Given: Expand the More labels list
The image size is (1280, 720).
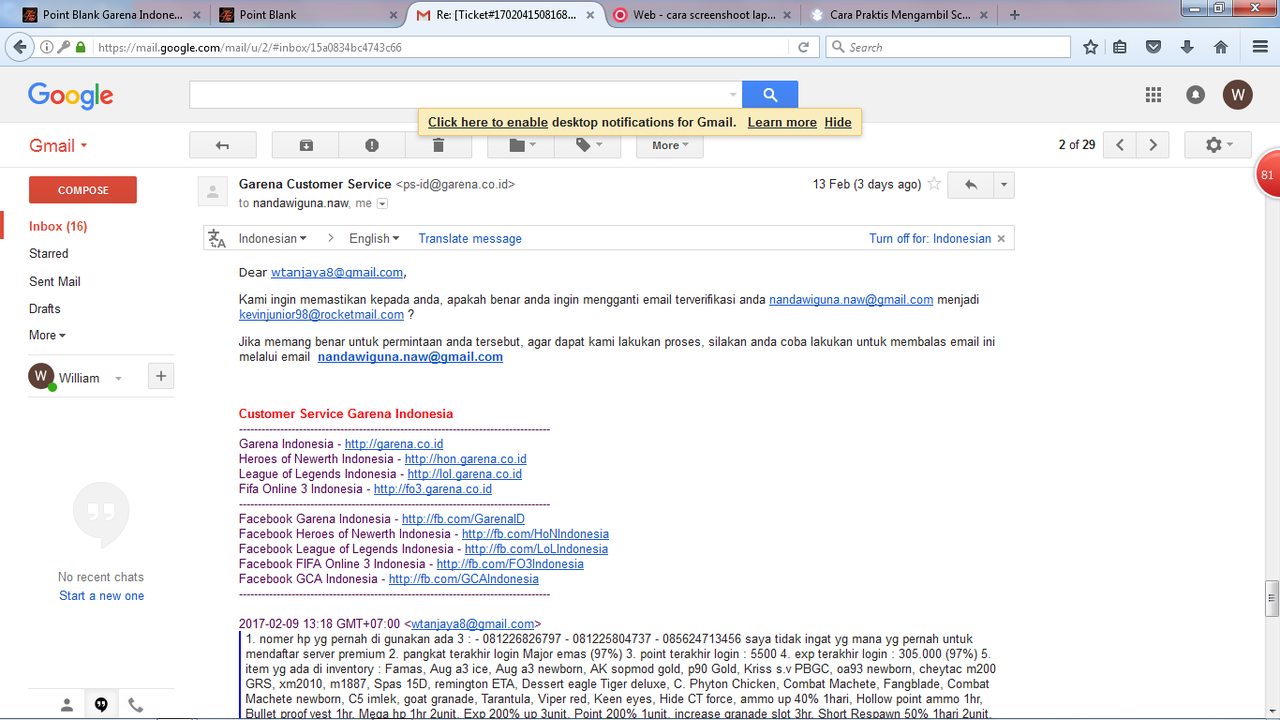Looking at the screenshot, I should pos(47,335).
